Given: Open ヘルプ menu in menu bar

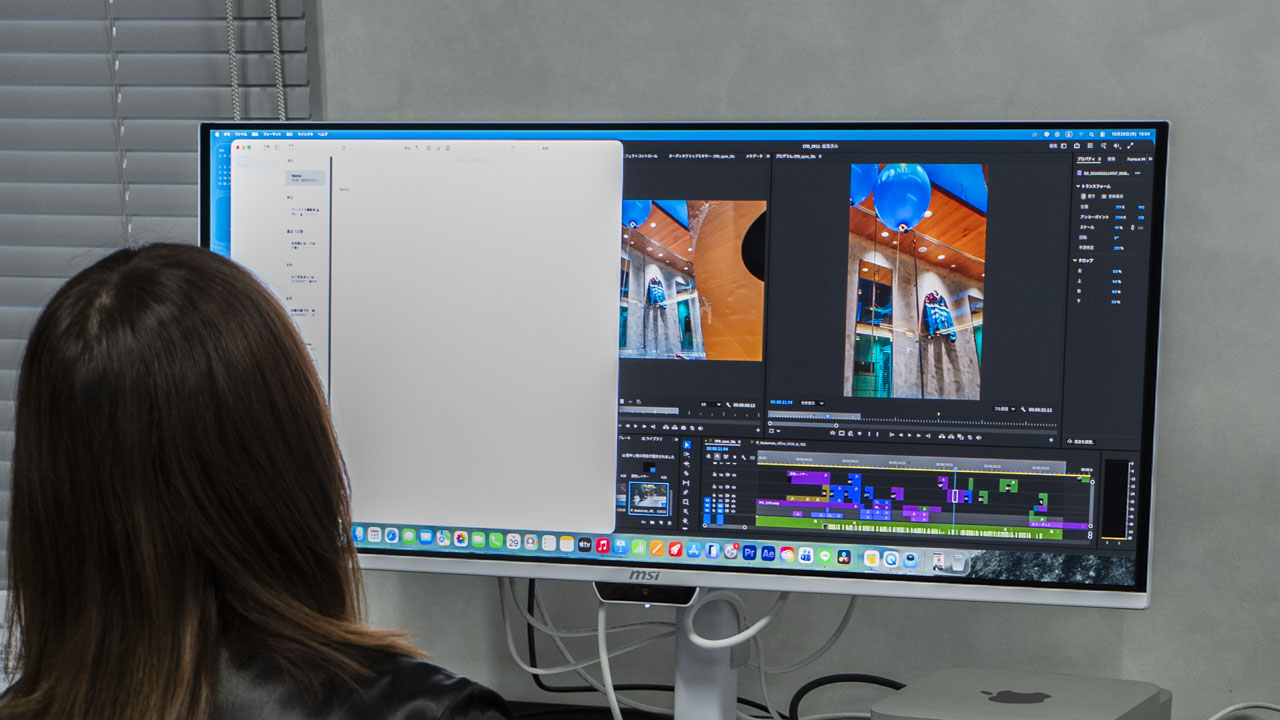Looking at the screenshot, I should 323,134.
